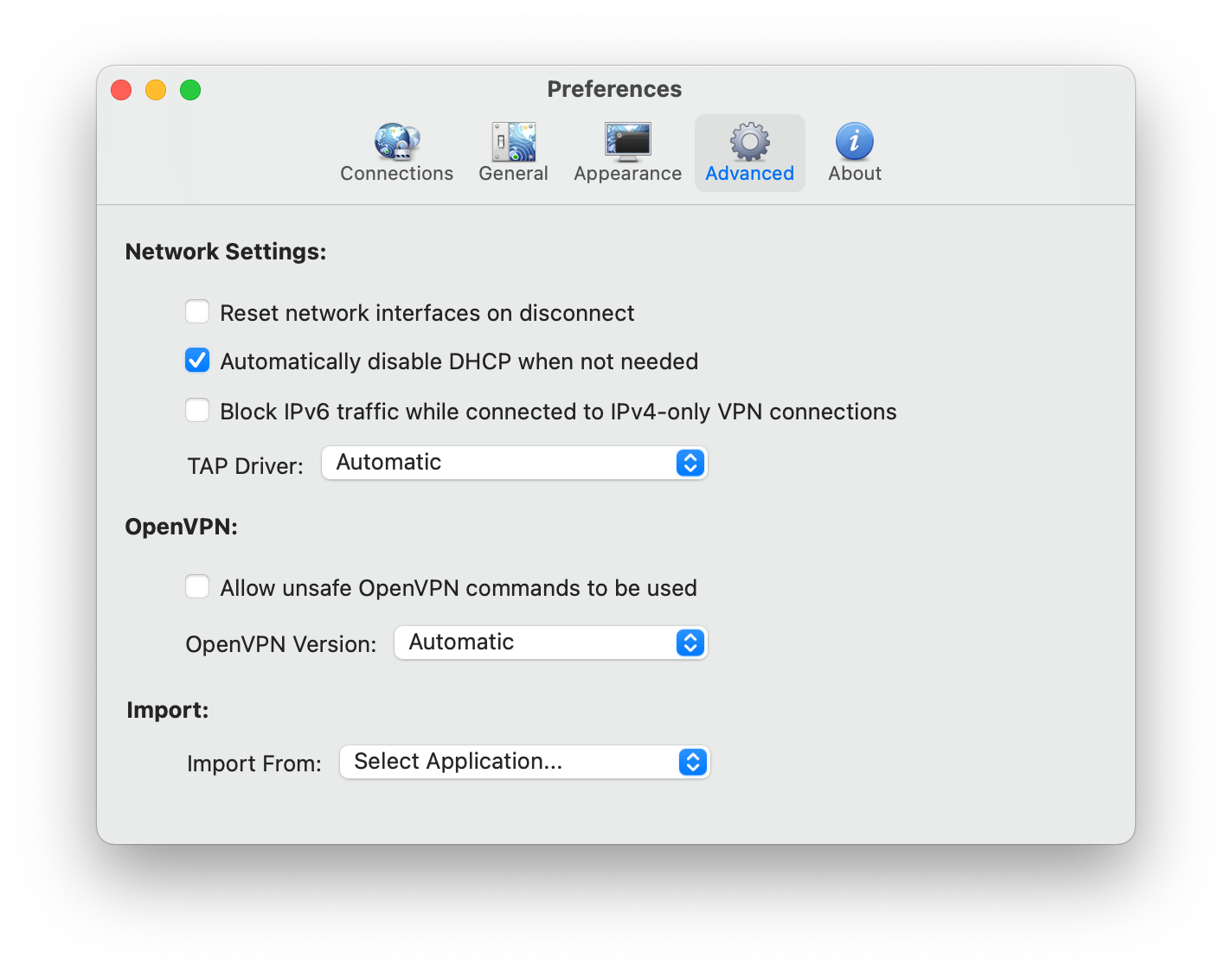Image resolution: width=1232 pixels, height=972 pixels.
Task: Go to the General tab label
Action: (x=514, y=174)
